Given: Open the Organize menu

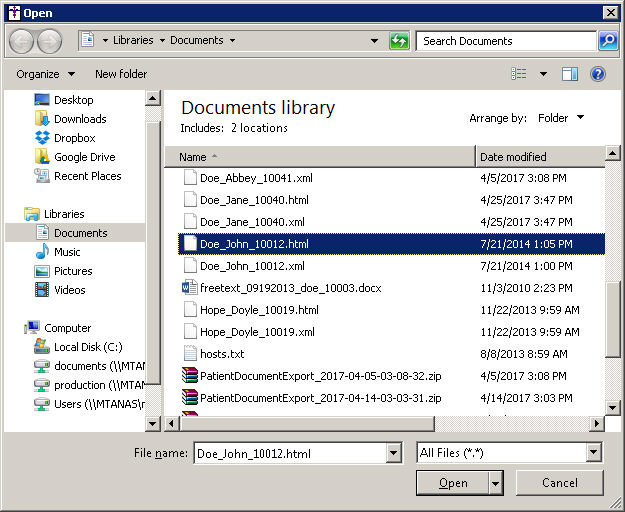Looking at the screenshot, I should pyautogui.click(x=45, y=74).
